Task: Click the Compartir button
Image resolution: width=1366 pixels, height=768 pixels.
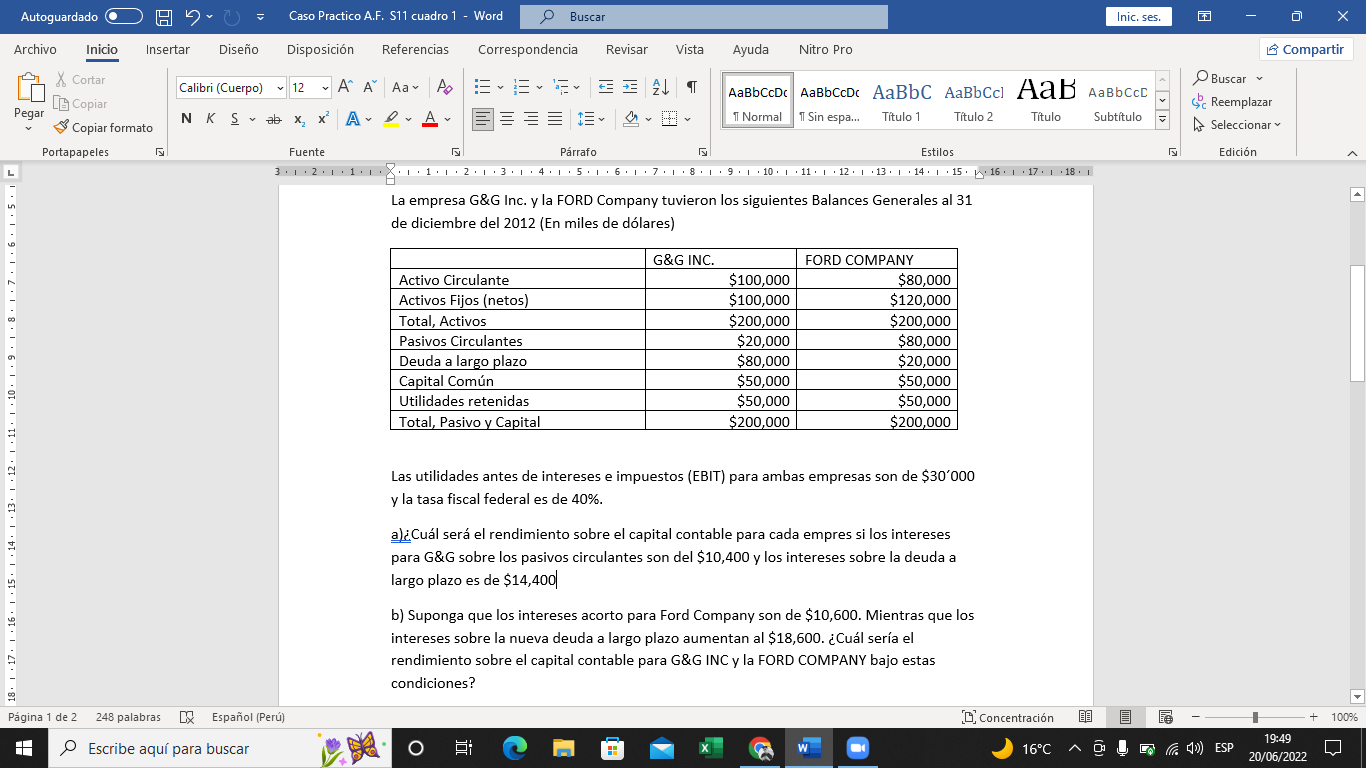Action: (1306, 49)
